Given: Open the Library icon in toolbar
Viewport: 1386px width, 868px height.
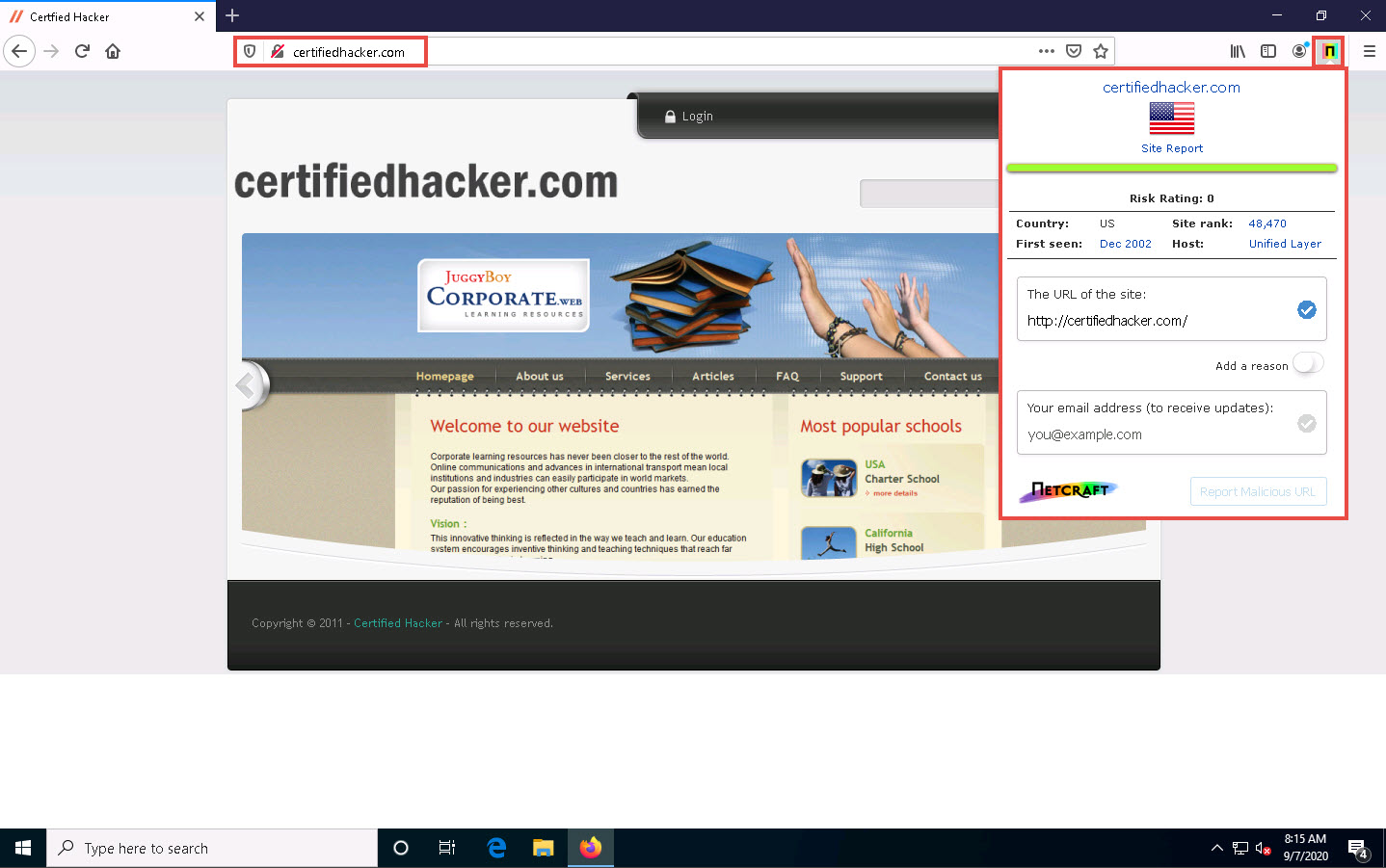Looking at the screenshot, I should (x=1238, y=51).
